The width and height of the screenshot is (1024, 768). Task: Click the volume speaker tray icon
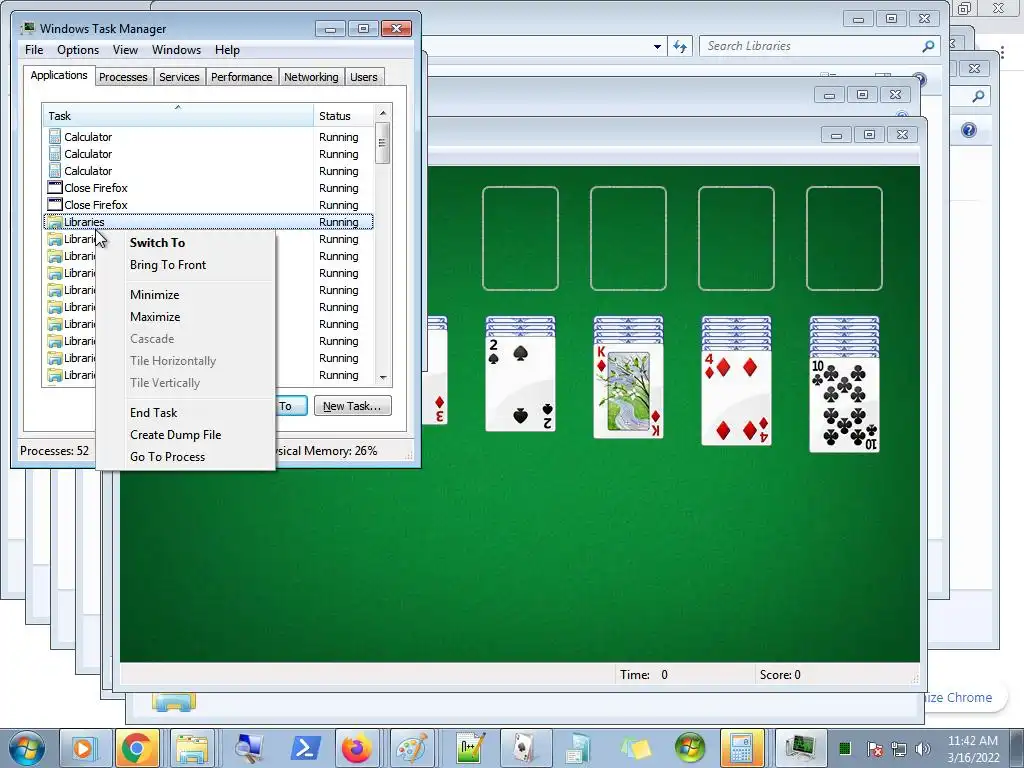[923, 748]
